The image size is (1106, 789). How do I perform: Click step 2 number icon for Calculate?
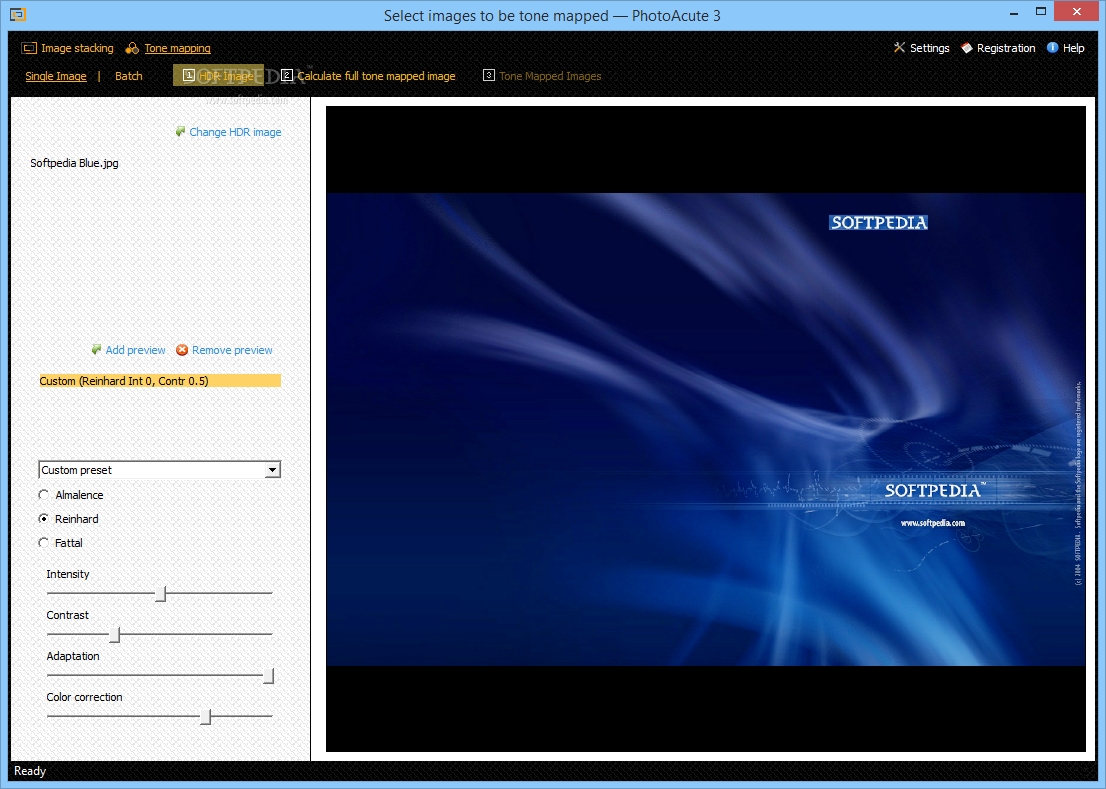286,75
